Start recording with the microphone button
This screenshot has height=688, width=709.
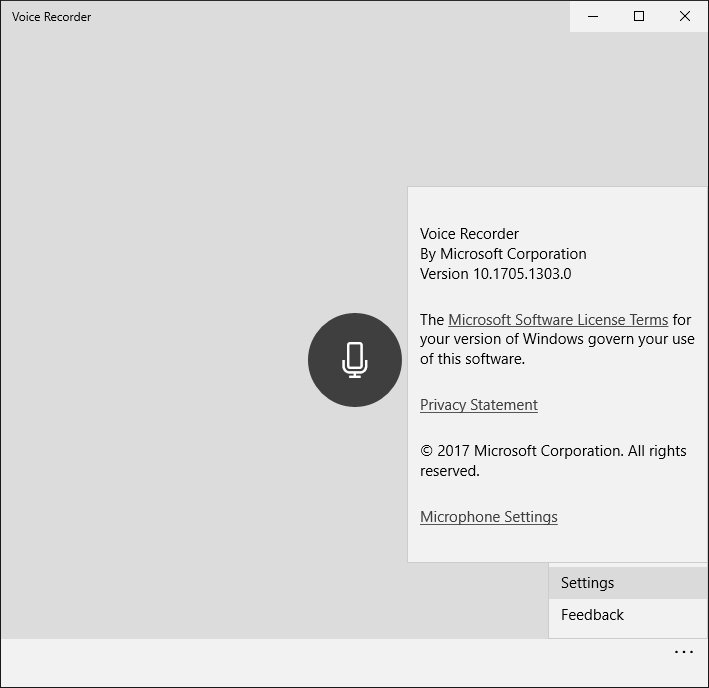(x=354, y=360)
